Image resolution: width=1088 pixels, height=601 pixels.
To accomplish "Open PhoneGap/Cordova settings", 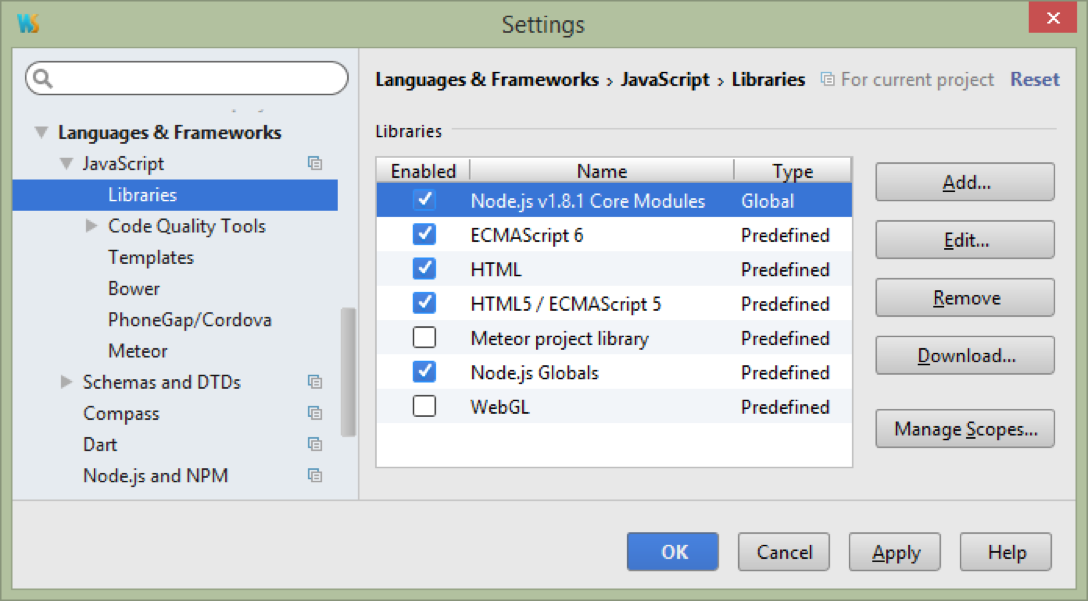I will [x=189, y=320].
